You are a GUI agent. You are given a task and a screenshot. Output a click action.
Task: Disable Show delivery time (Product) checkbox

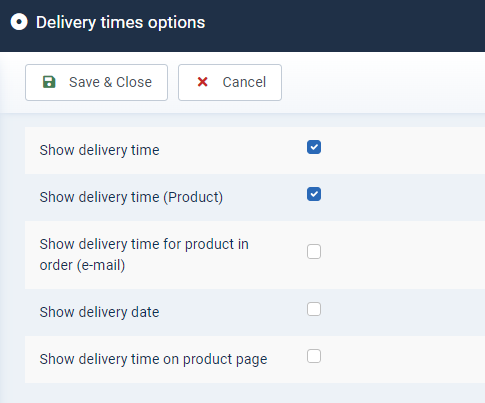click(314, 194)
